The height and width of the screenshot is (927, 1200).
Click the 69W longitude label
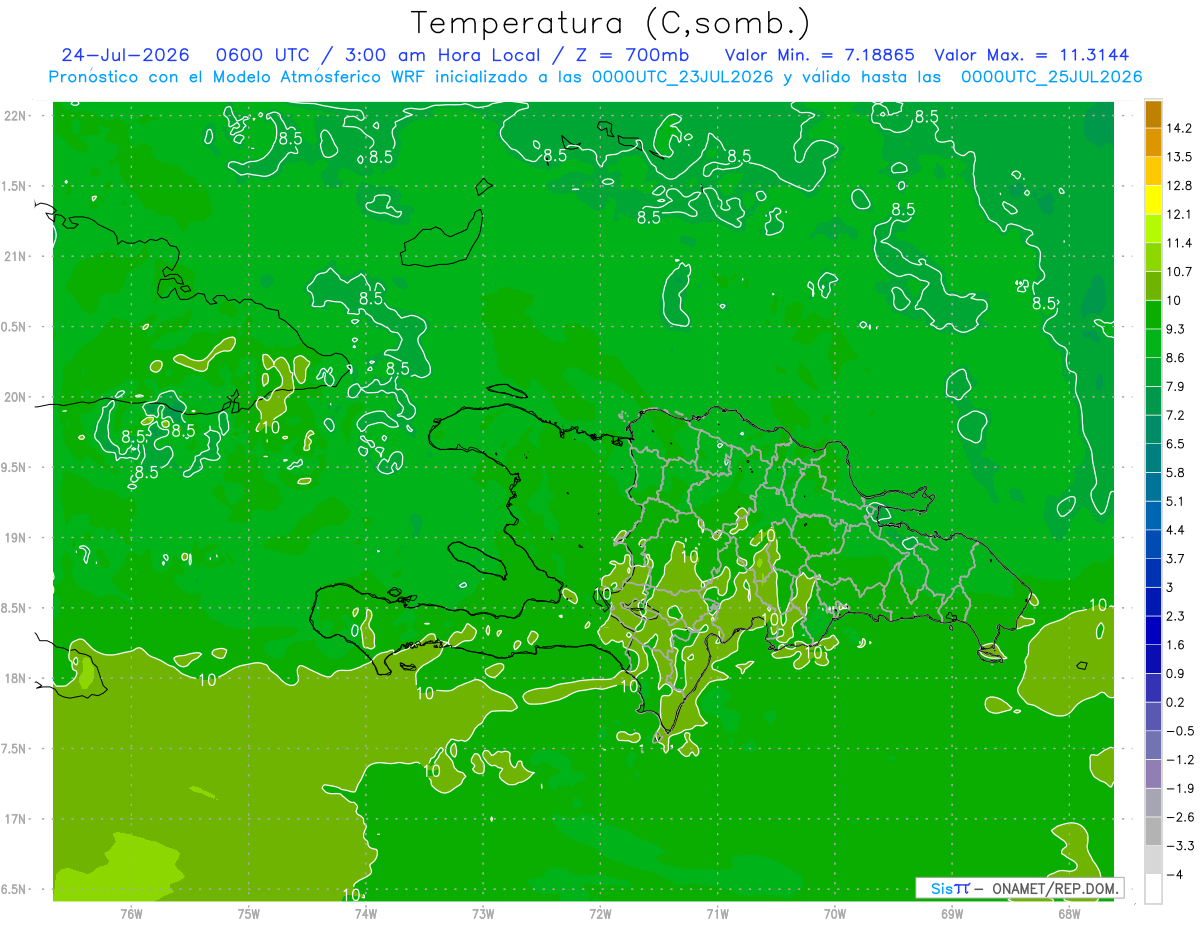(951, 913)
